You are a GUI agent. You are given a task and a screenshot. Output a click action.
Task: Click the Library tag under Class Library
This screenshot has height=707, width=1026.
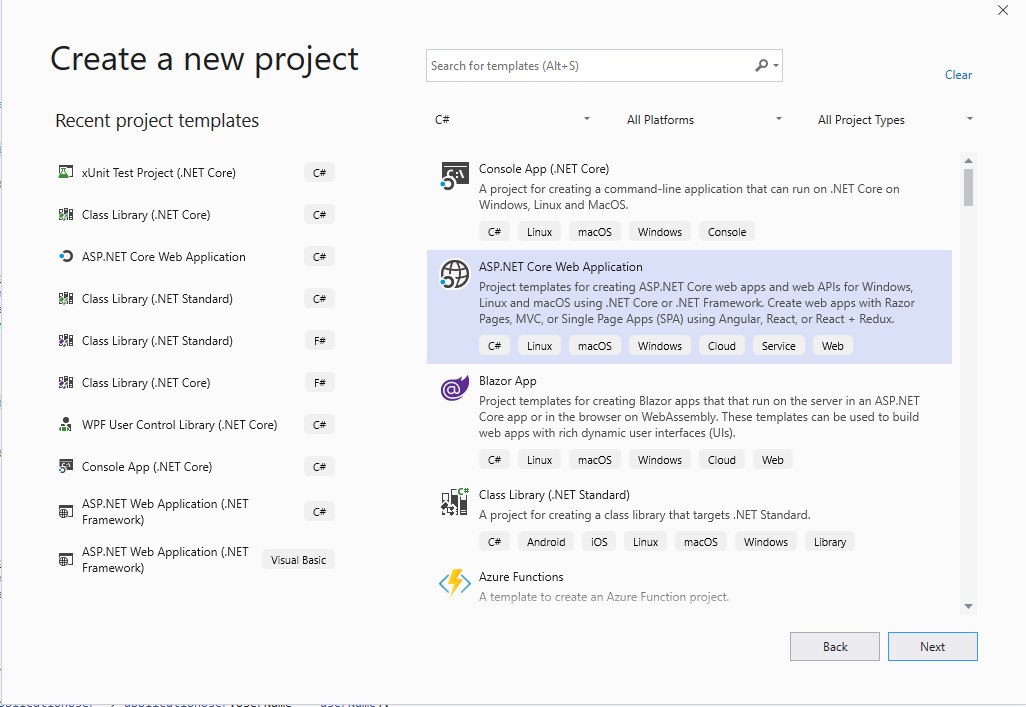(x=829, y=541)
